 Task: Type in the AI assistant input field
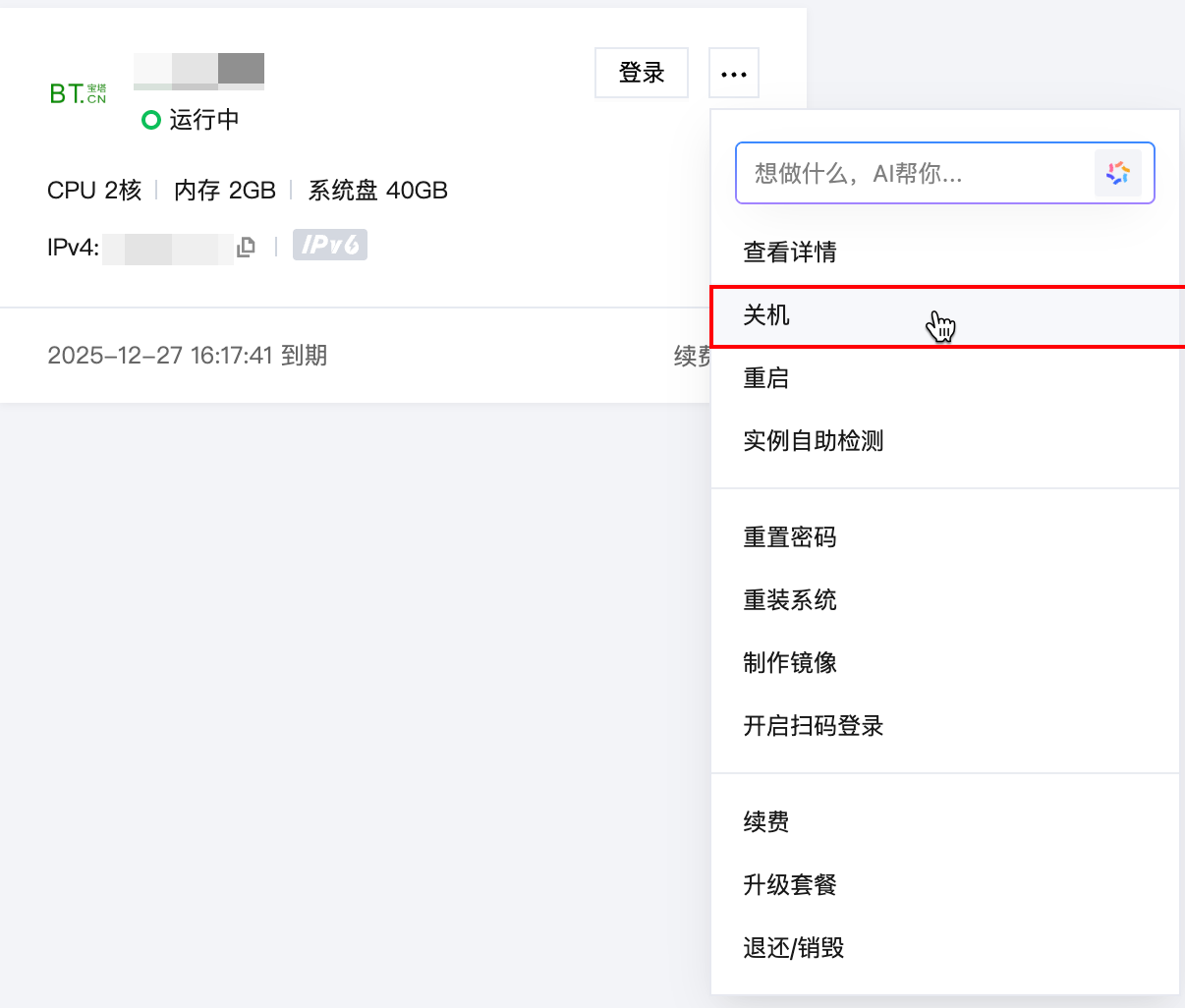(914, 174)
